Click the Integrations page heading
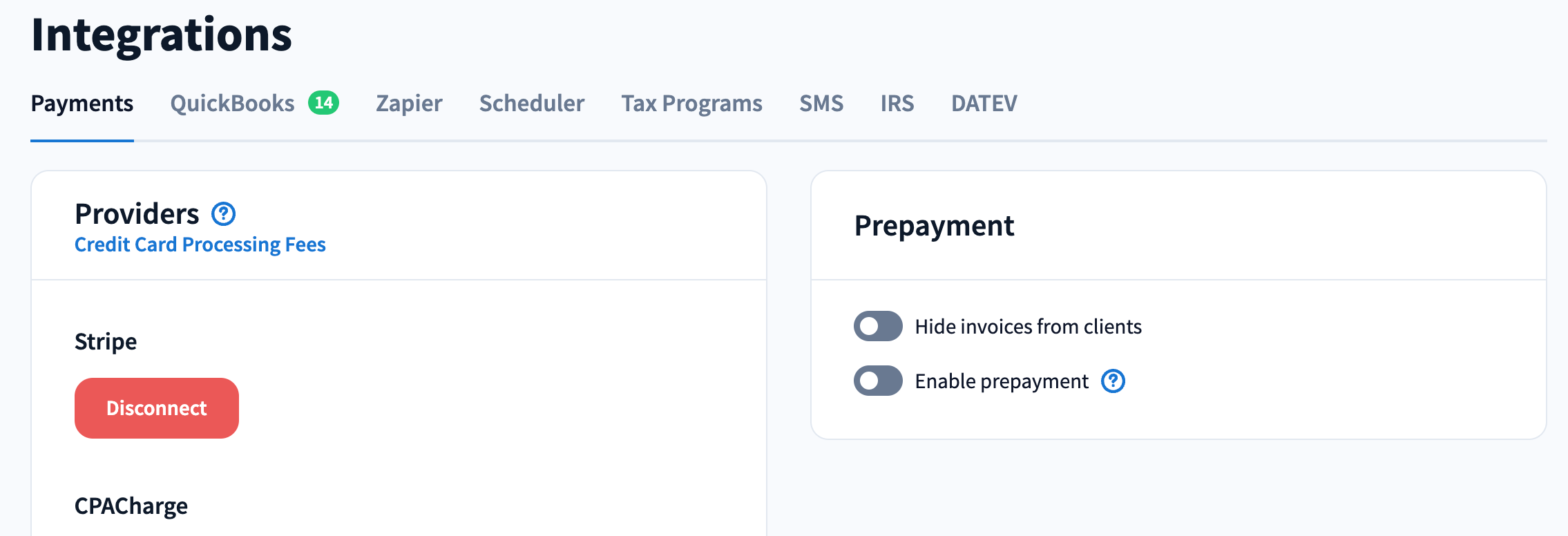The width and height of the screenshot is (1568, 536). 162,35
